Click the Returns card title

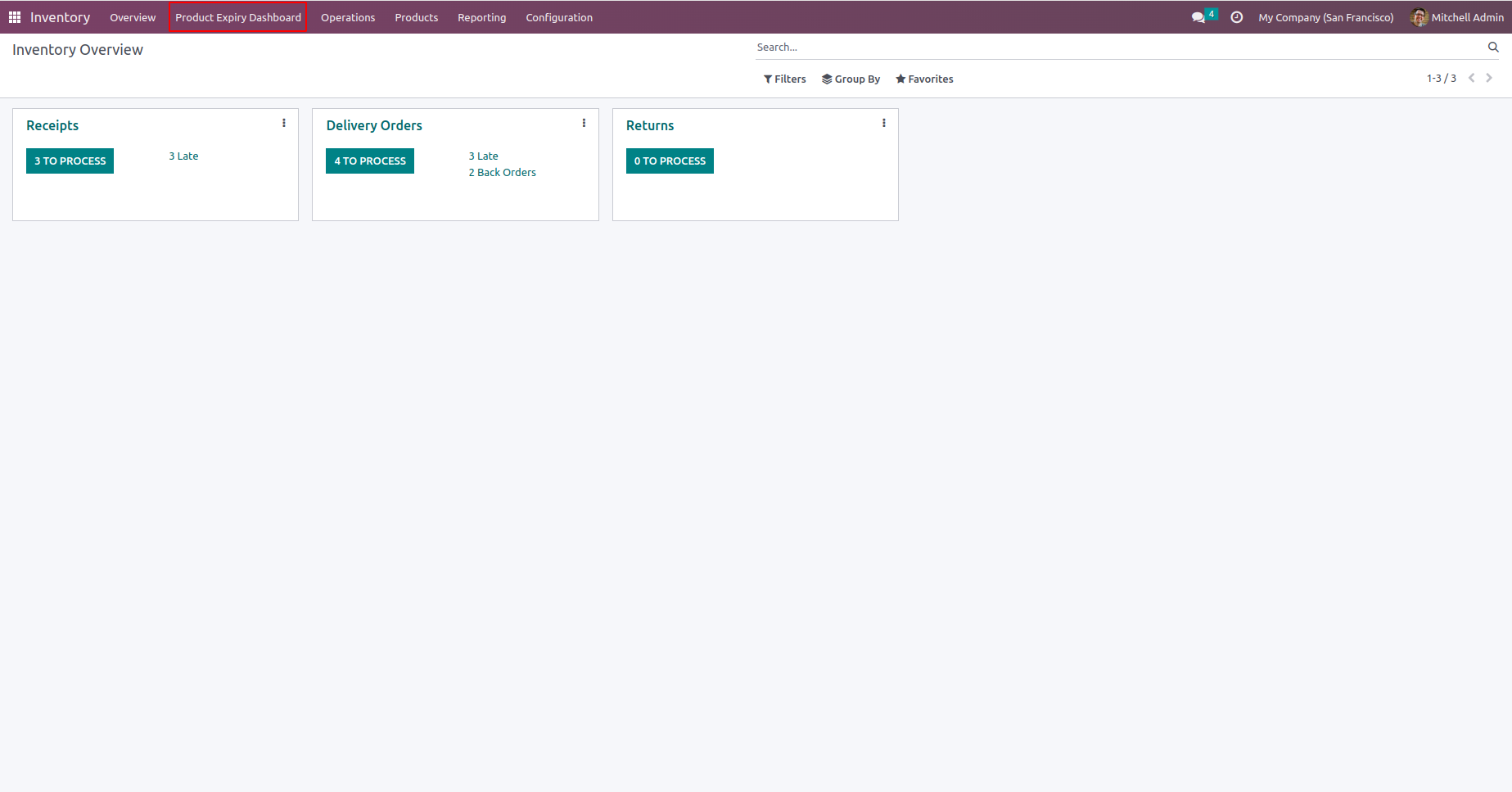[x=650, y=125]
